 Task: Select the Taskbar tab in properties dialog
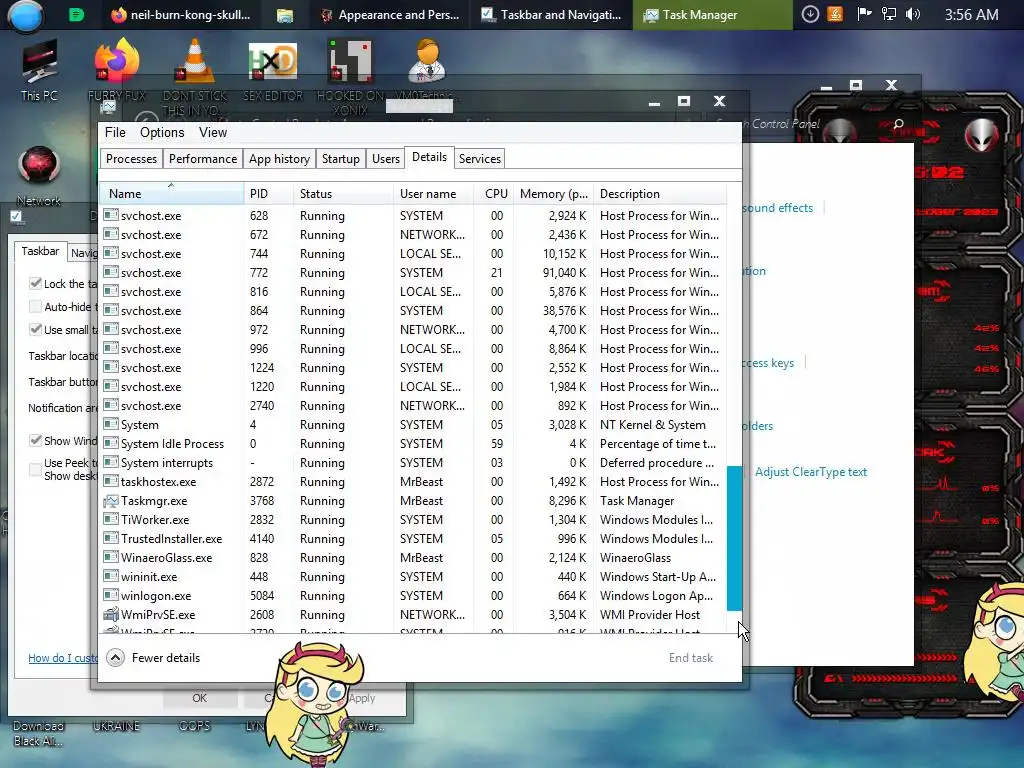click(40, 251)
